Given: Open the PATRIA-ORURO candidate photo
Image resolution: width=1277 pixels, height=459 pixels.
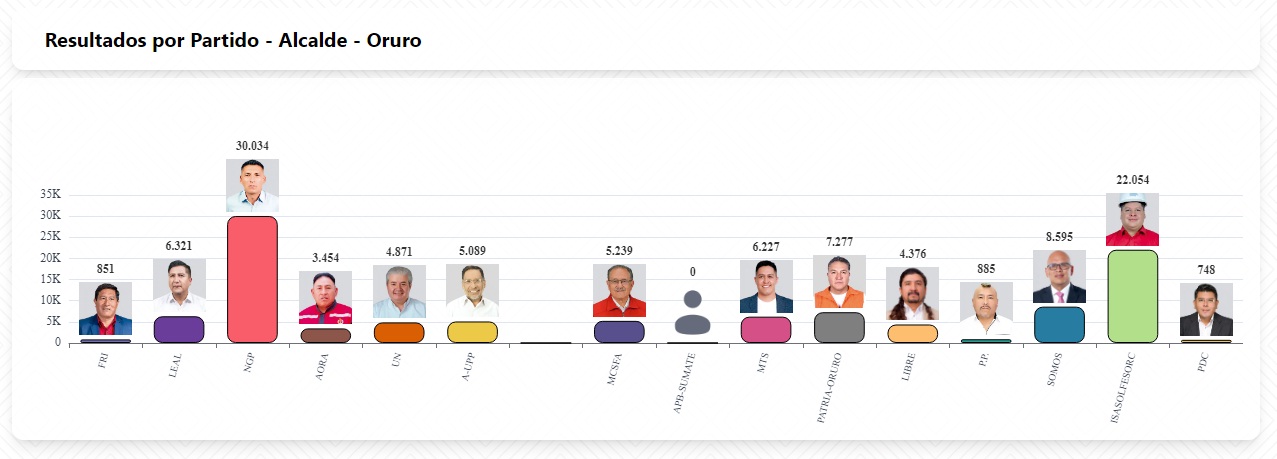Looking at the screenshot, I should pos(839,282).
